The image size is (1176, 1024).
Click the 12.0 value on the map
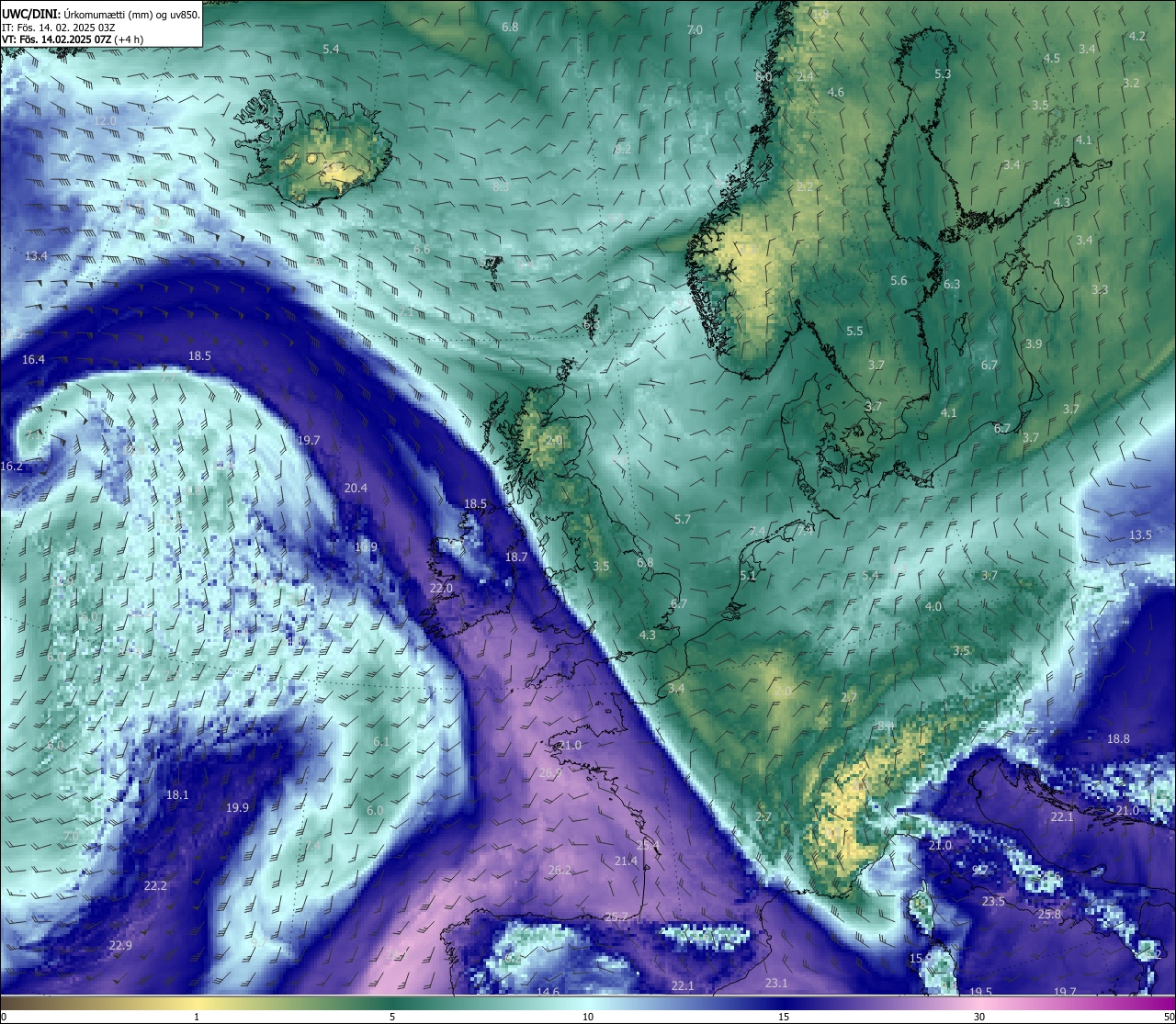point(106,121)
